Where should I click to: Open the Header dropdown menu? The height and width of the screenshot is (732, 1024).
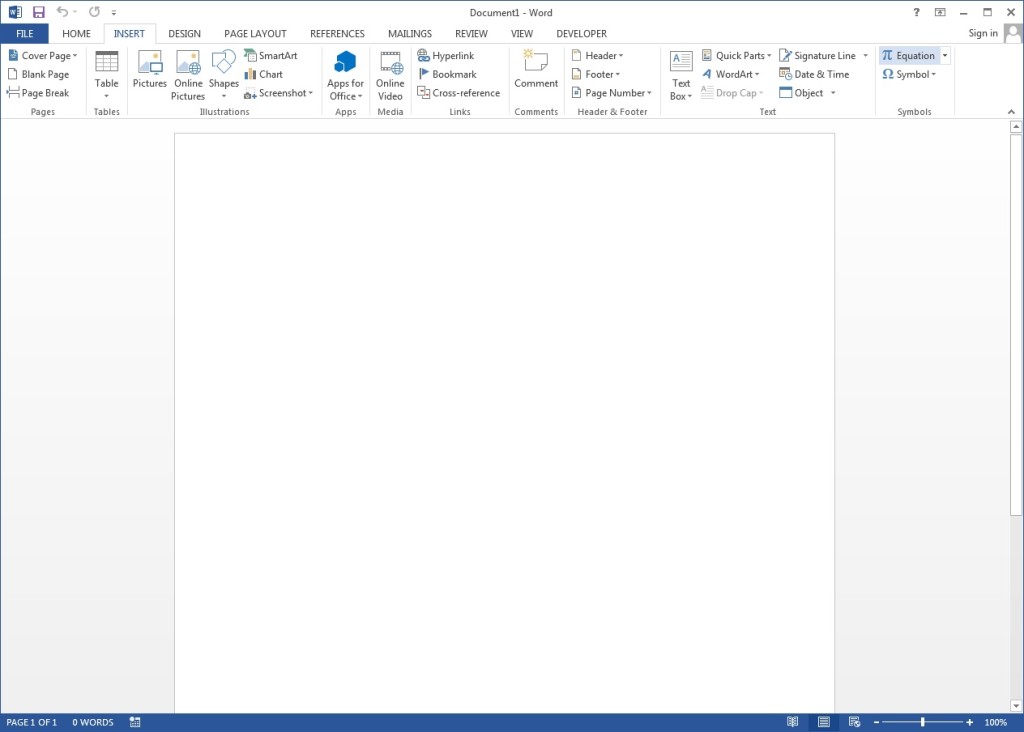point(598,55)
